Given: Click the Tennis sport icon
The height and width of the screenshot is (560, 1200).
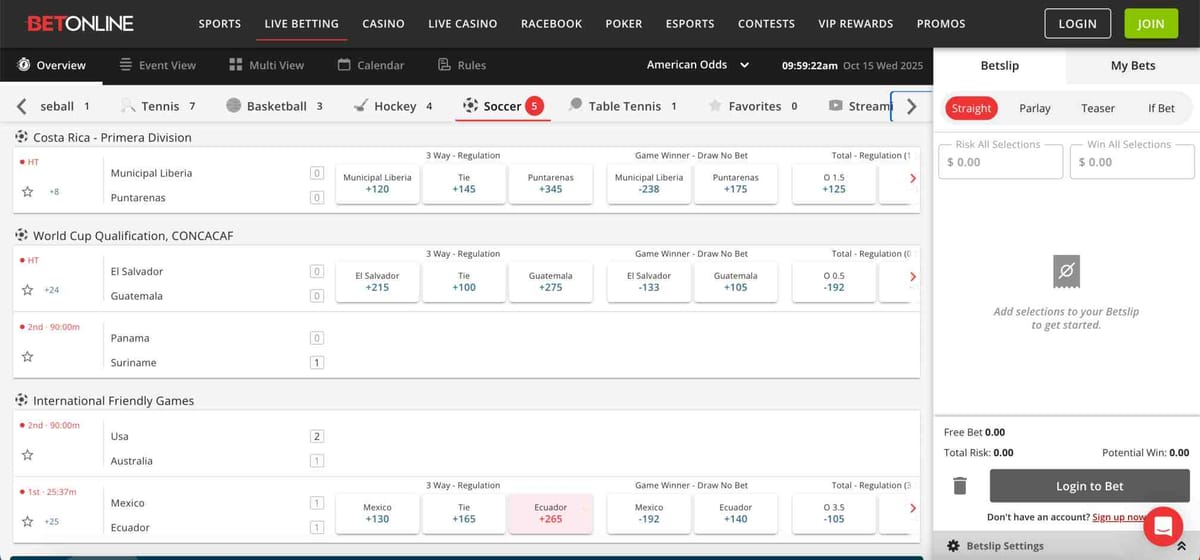Looking at the screenshot, I should coord(128,106).
